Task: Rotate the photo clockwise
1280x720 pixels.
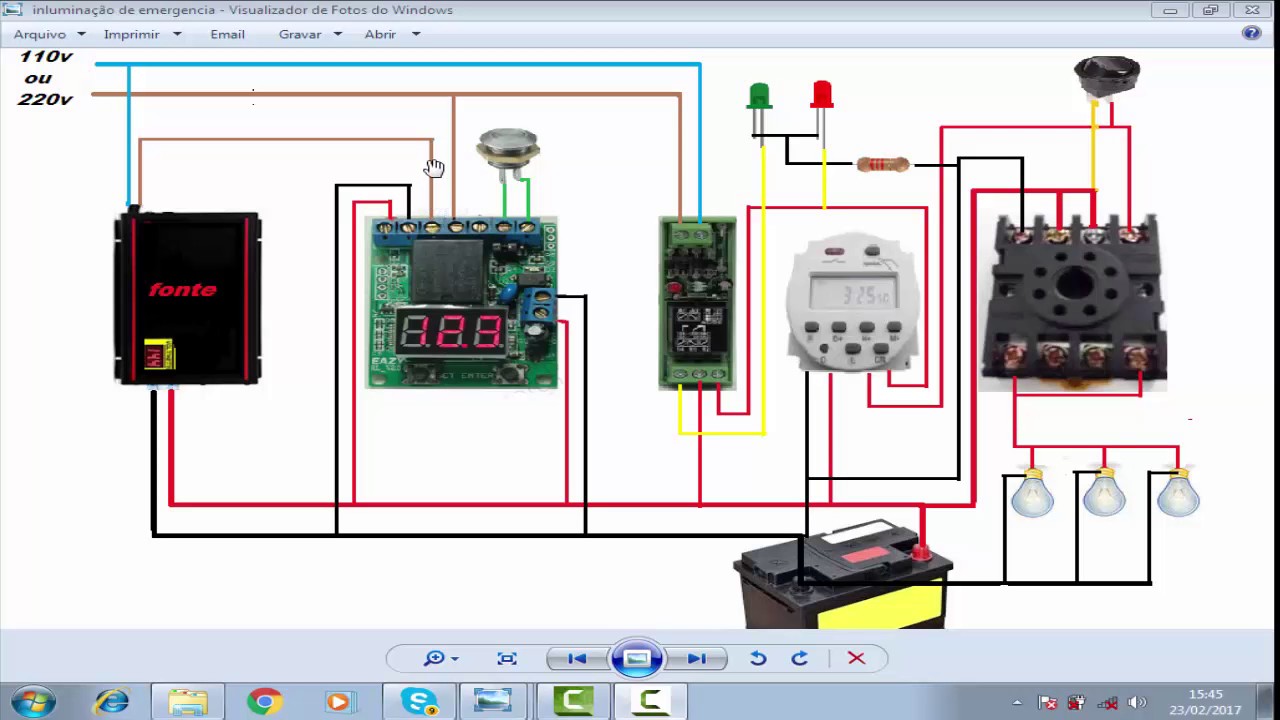Action: (799, 658)
